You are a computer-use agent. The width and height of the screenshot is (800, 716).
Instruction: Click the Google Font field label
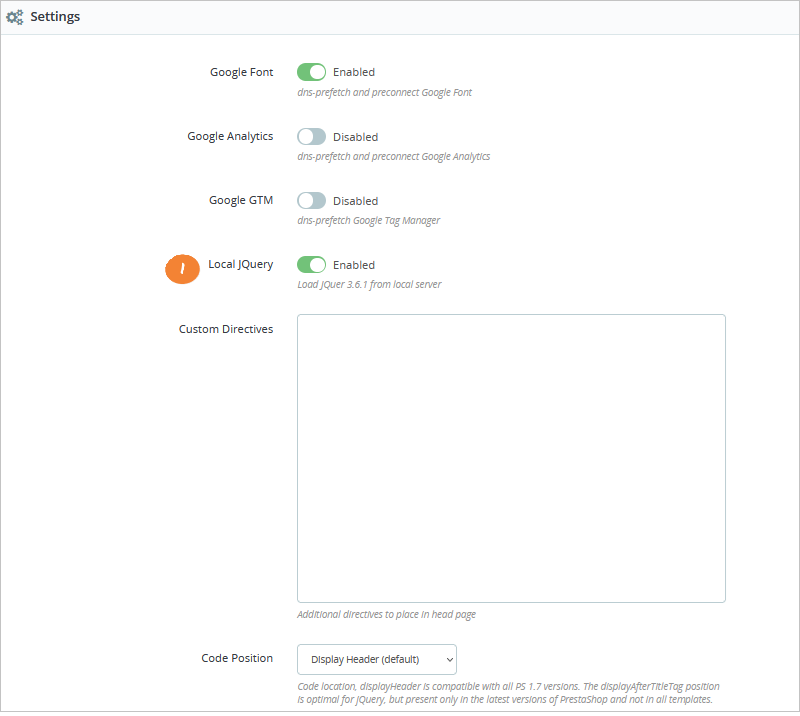click(241, 72)
